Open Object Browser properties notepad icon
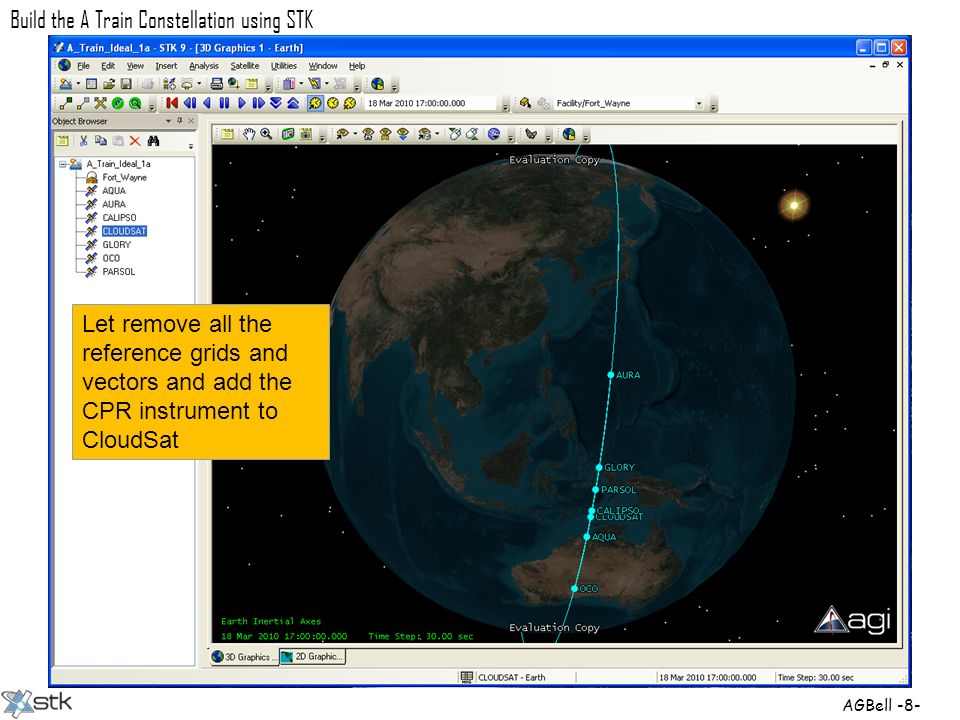 [x=62, y=141]
